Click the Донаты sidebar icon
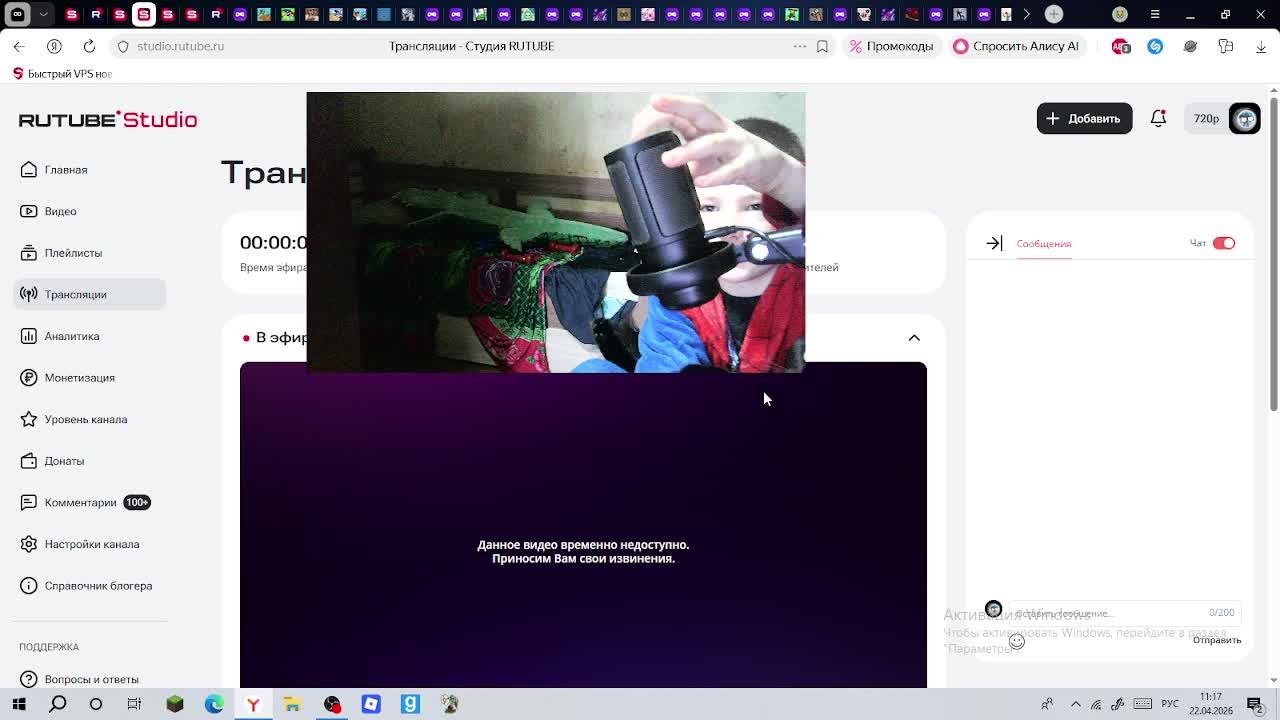1280x720 pixels. [29, 461]
